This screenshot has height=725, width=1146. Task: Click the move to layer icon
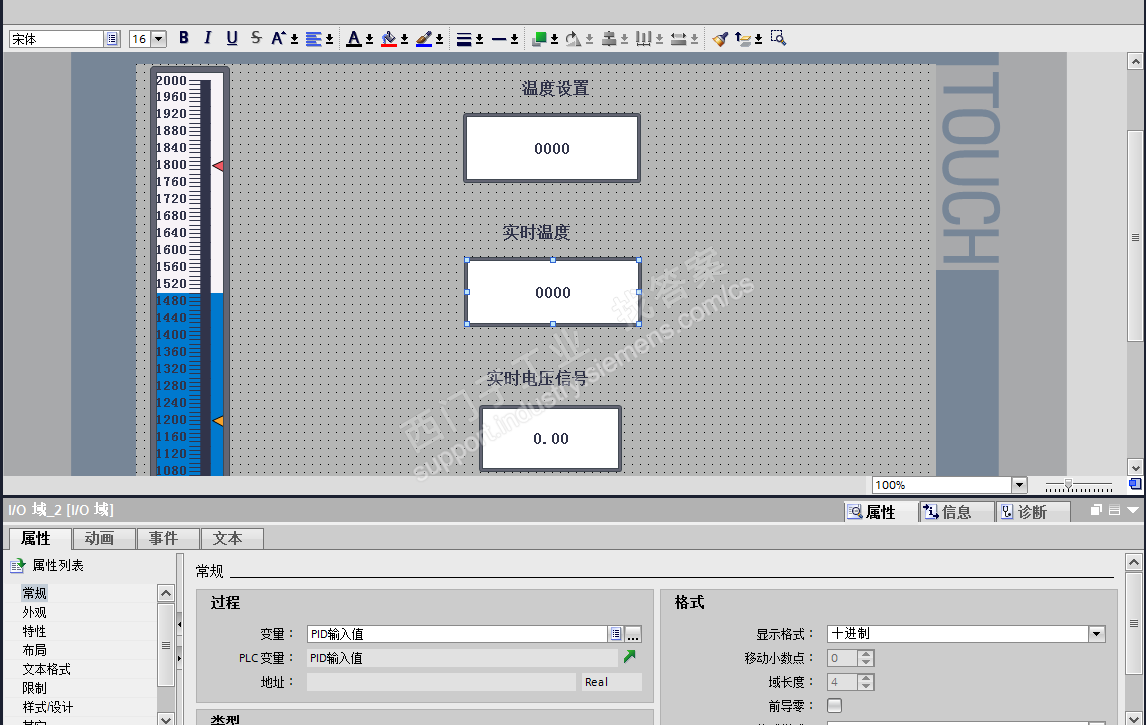click(x=743, y=39)
